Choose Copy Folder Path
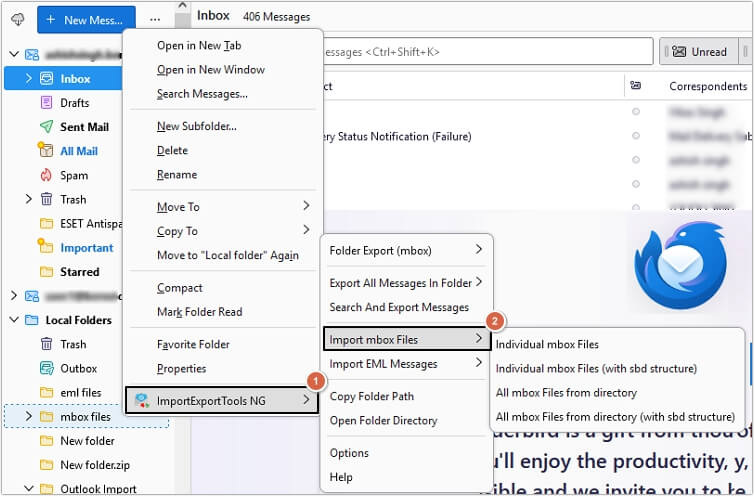 (x=406, y=396)
